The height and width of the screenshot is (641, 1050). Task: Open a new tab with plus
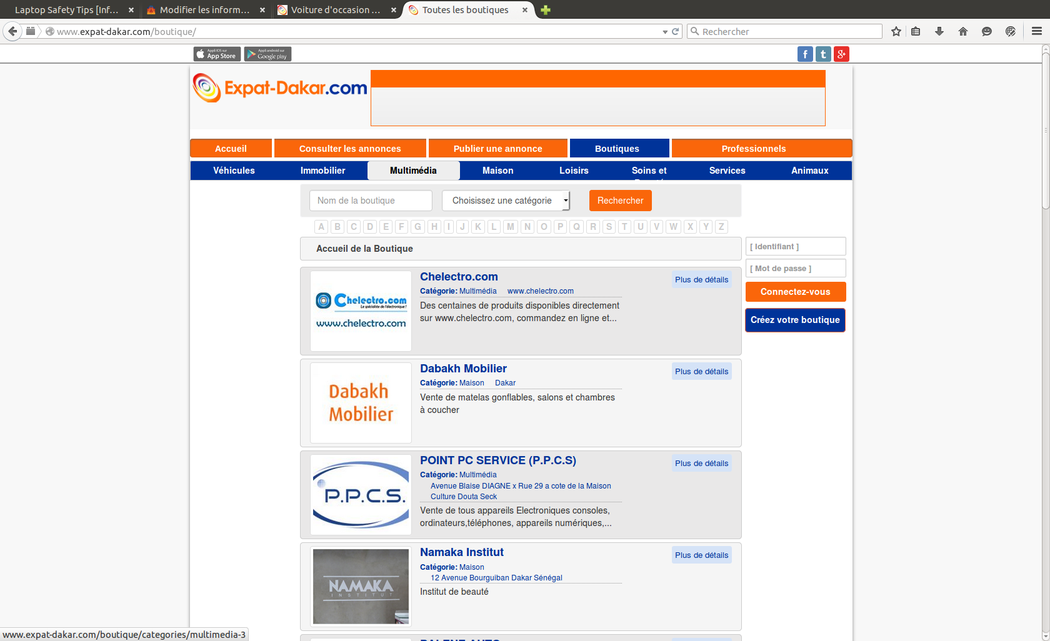click(x=545, y=10)
